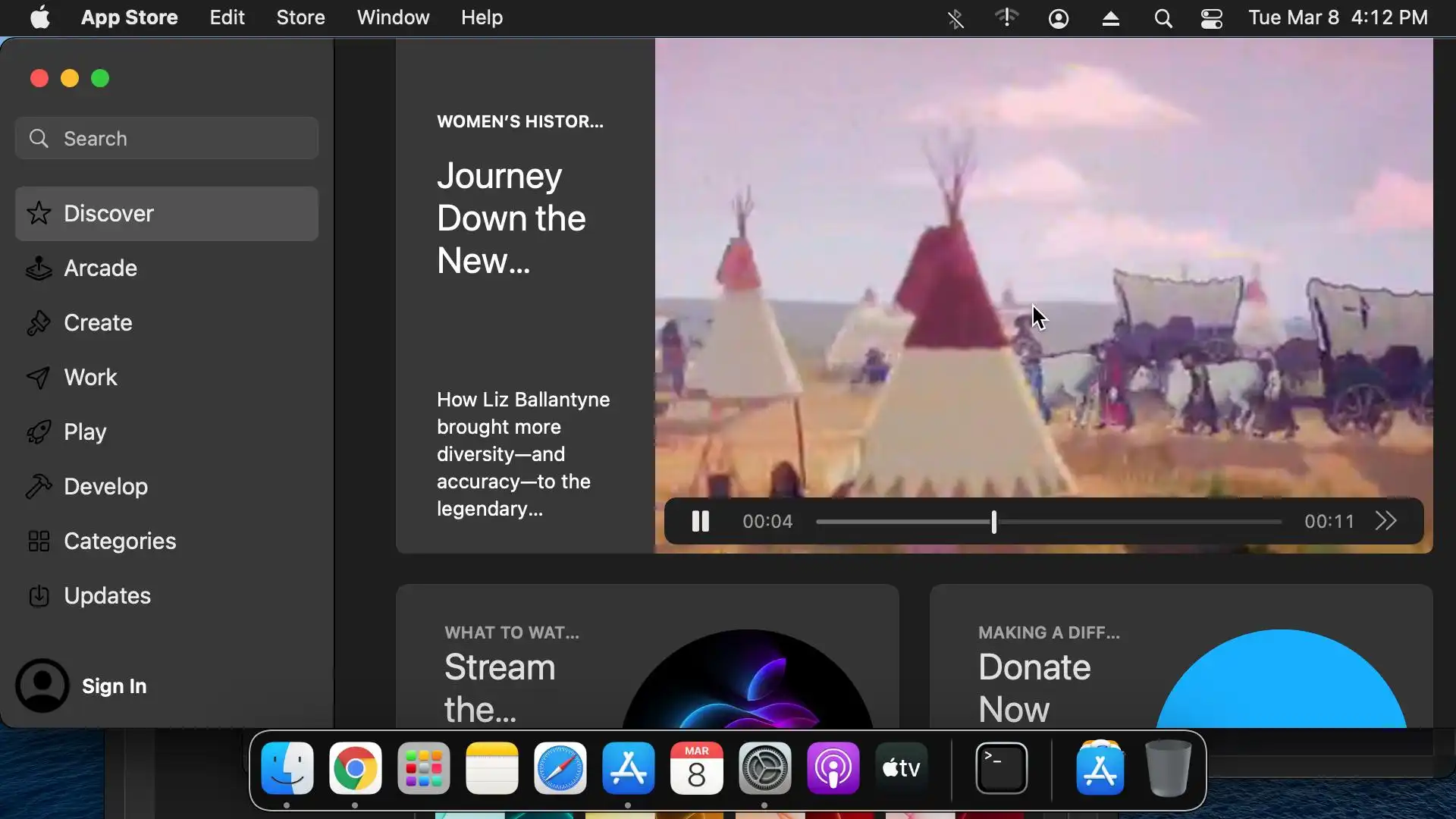Open the Play rocket section
Image resolution: width=1456 pixels, height=819 pixels.
coord(85,432)
